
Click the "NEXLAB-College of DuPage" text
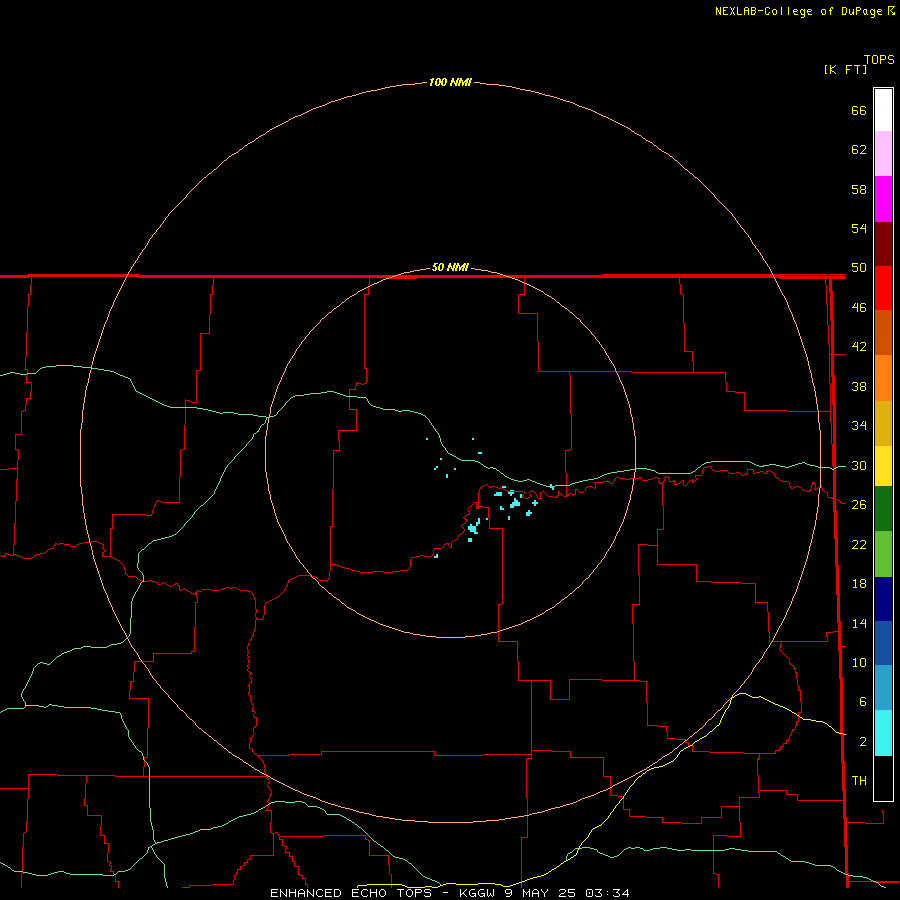798,11
